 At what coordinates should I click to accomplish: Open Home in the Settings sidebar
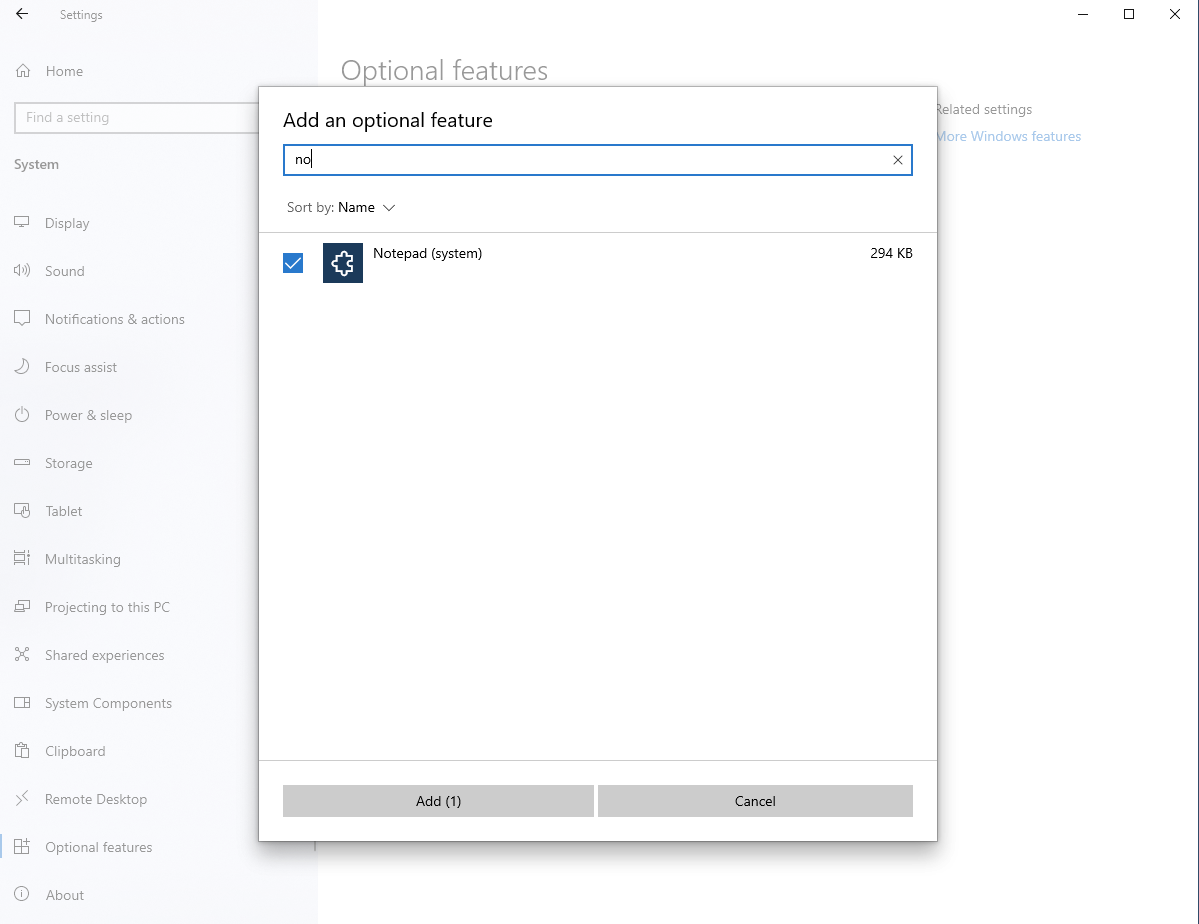coord(64,71)
